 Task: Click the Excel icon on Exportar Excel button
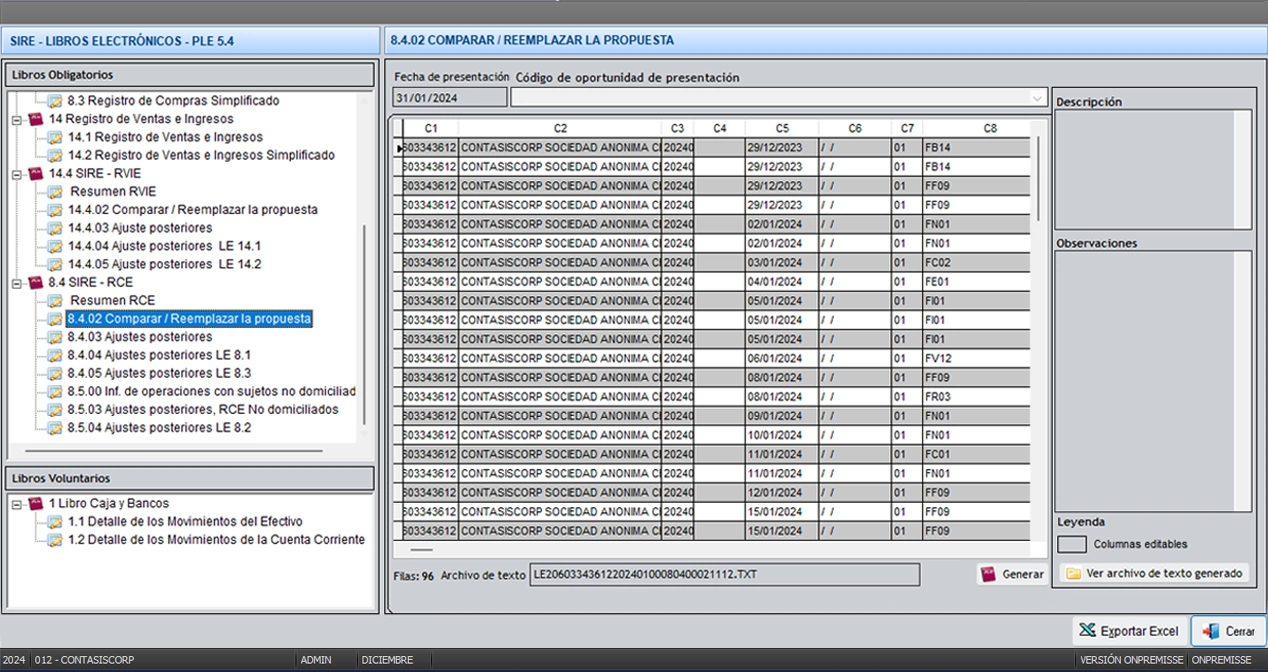[x=1088, y=631]
